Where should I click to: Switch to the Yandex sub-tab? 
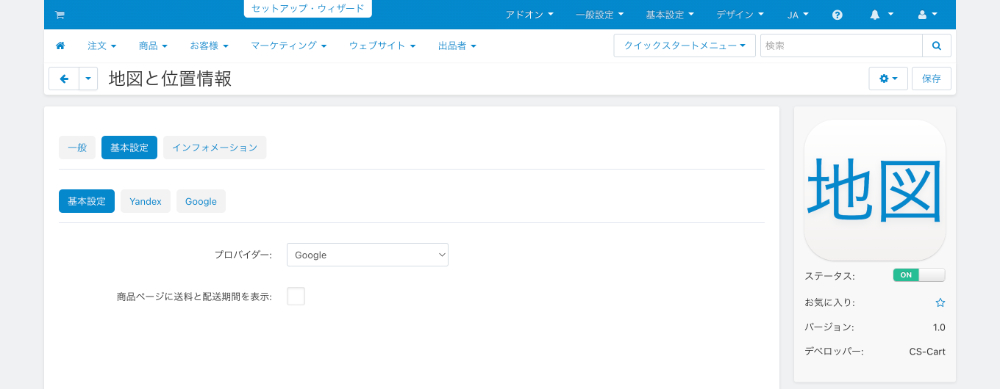[145, 201]
